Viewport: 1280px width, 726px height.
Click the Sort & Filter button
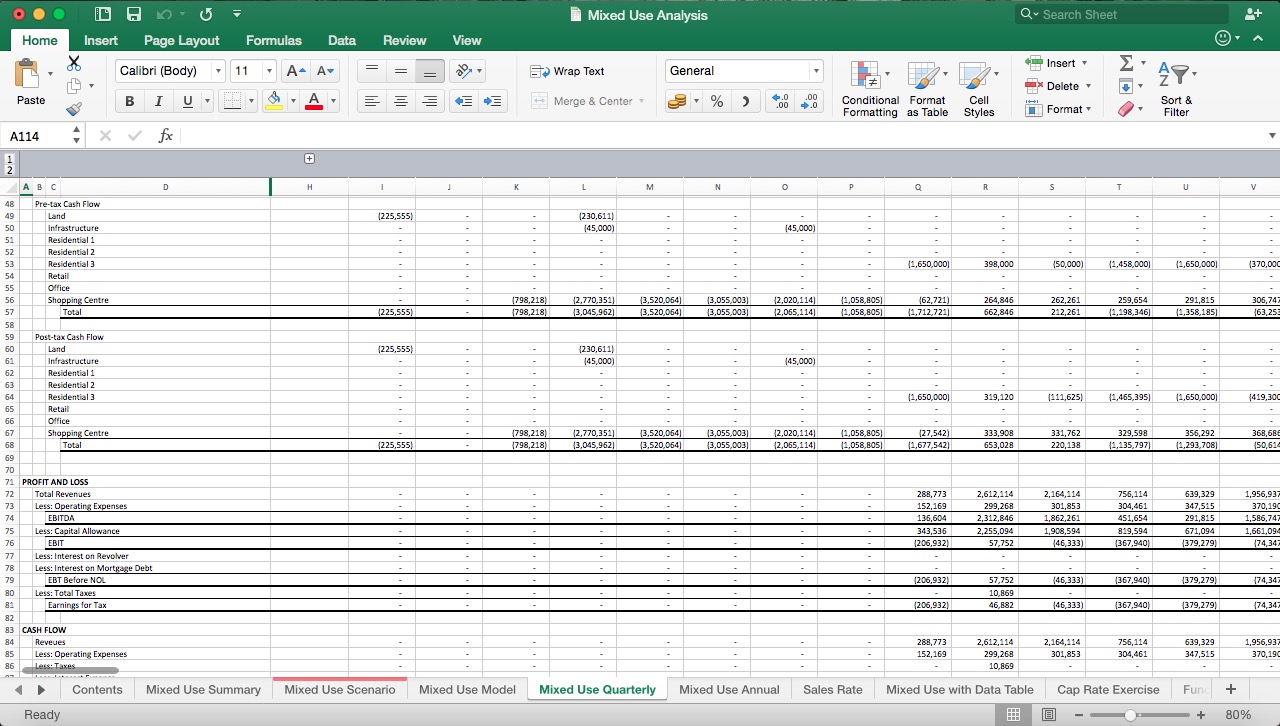[x=1176, y=88]
